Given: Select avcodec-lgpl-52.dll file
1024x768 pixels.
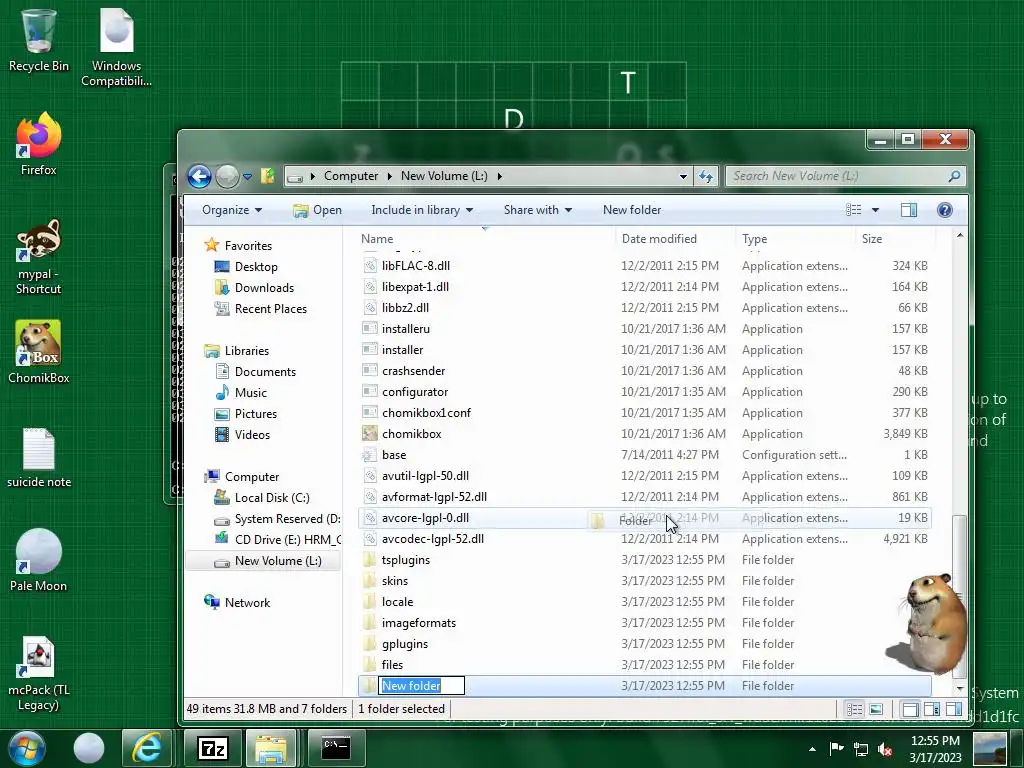Looking at the screenshot, I should pyautogui.click(x=644, y=539).
